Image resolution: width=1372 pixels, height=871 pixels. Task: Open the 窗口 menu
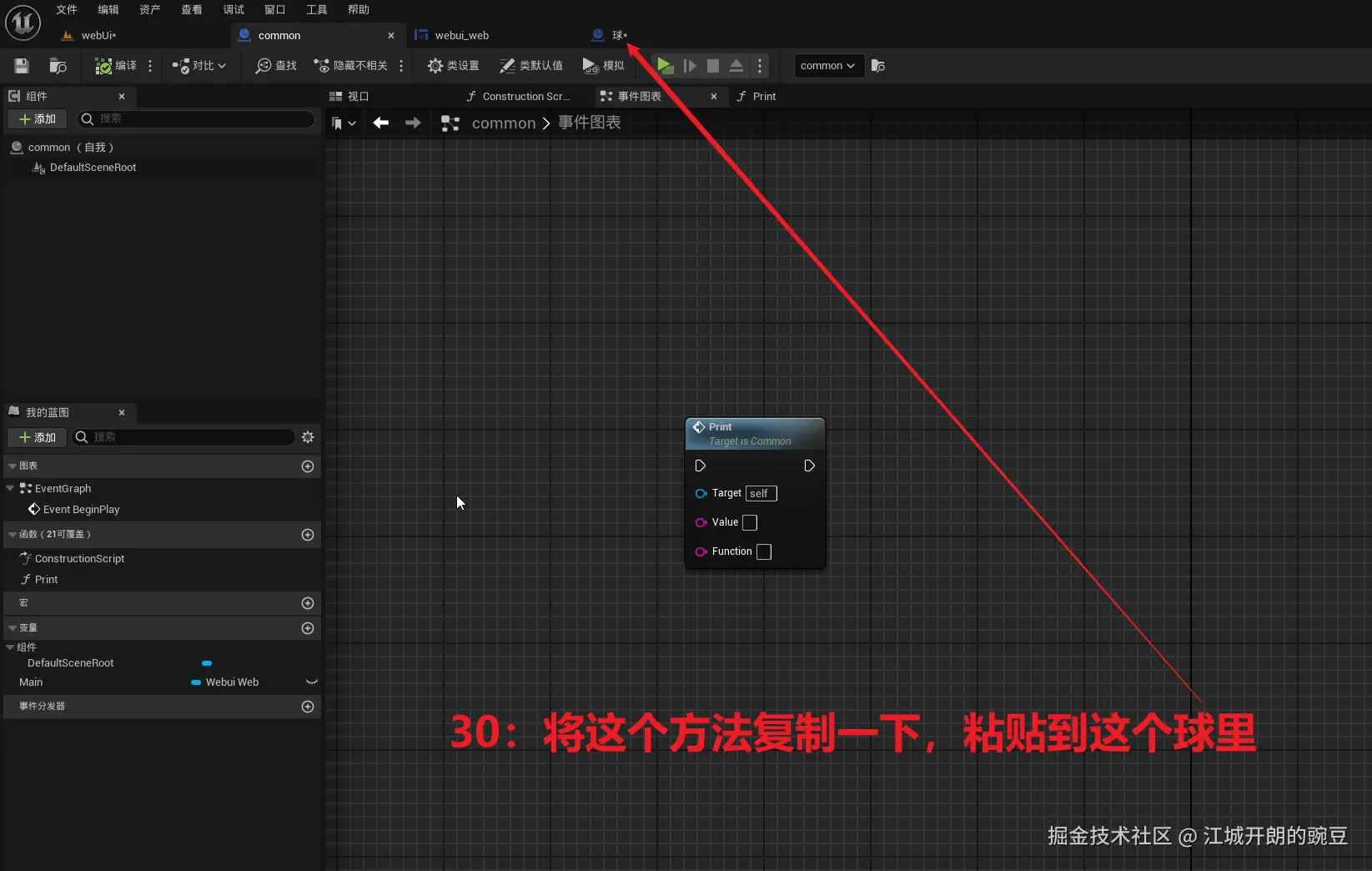point(275,10)
